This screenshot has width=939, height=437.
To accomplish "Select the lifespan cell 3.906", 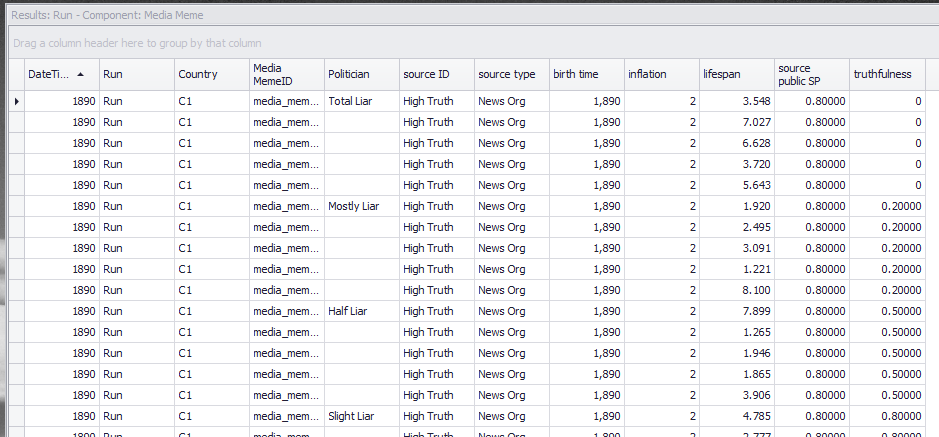I will pyautogui.click(x=736, y=394).
